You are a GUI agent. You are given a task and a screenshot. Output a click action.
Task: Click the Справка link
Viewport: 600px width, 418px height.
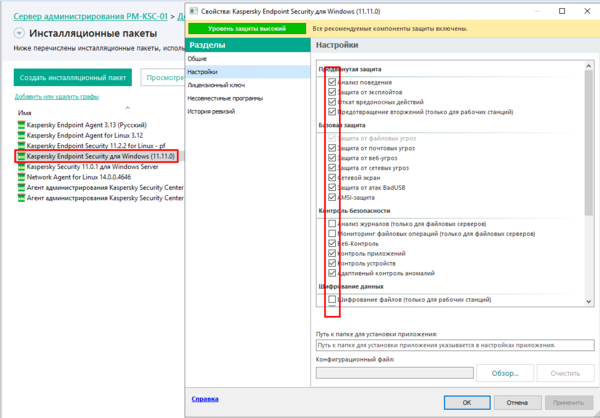click(x=205, y=399)
